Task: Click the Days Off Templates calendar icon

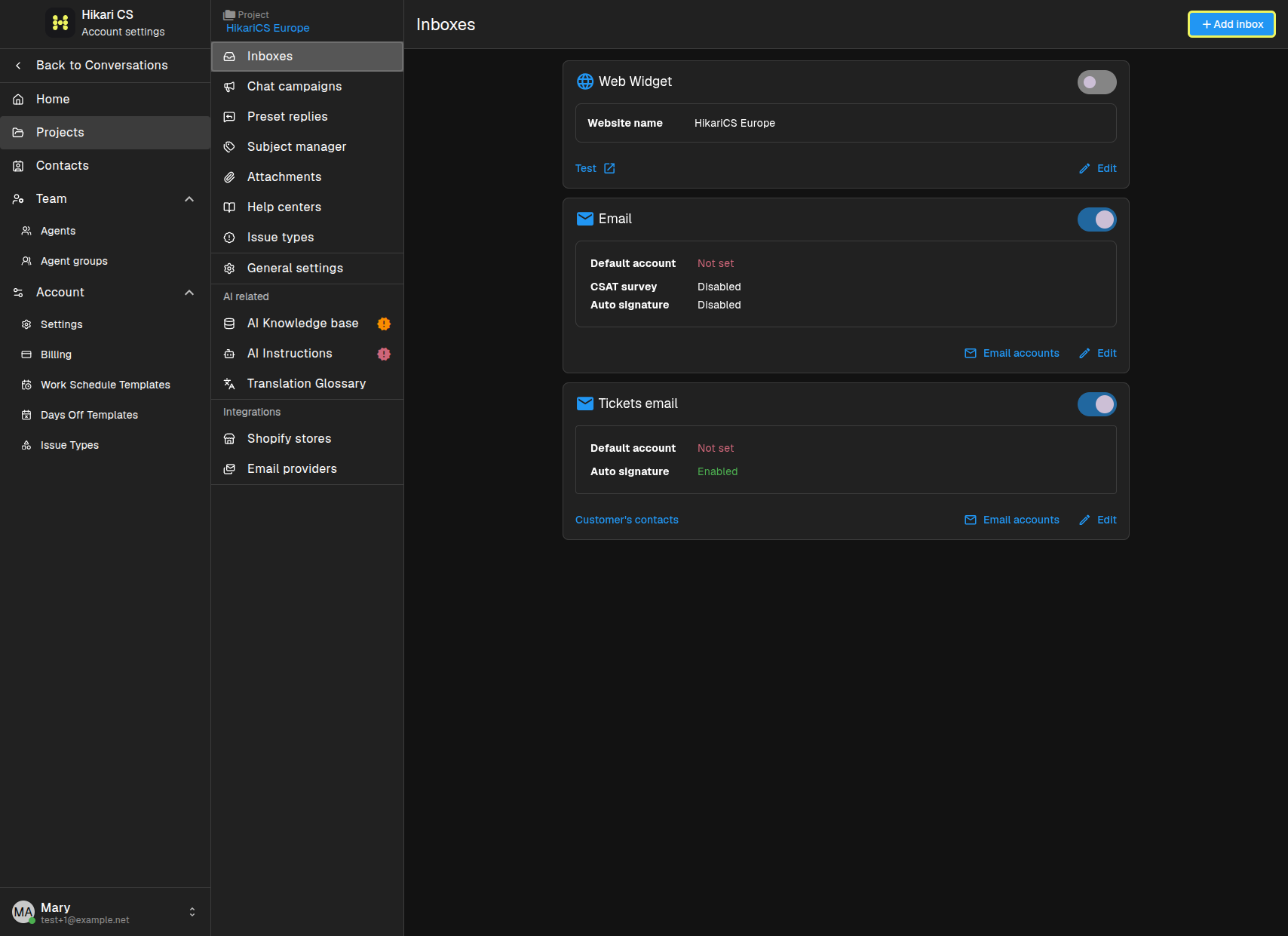Action: 26,415
